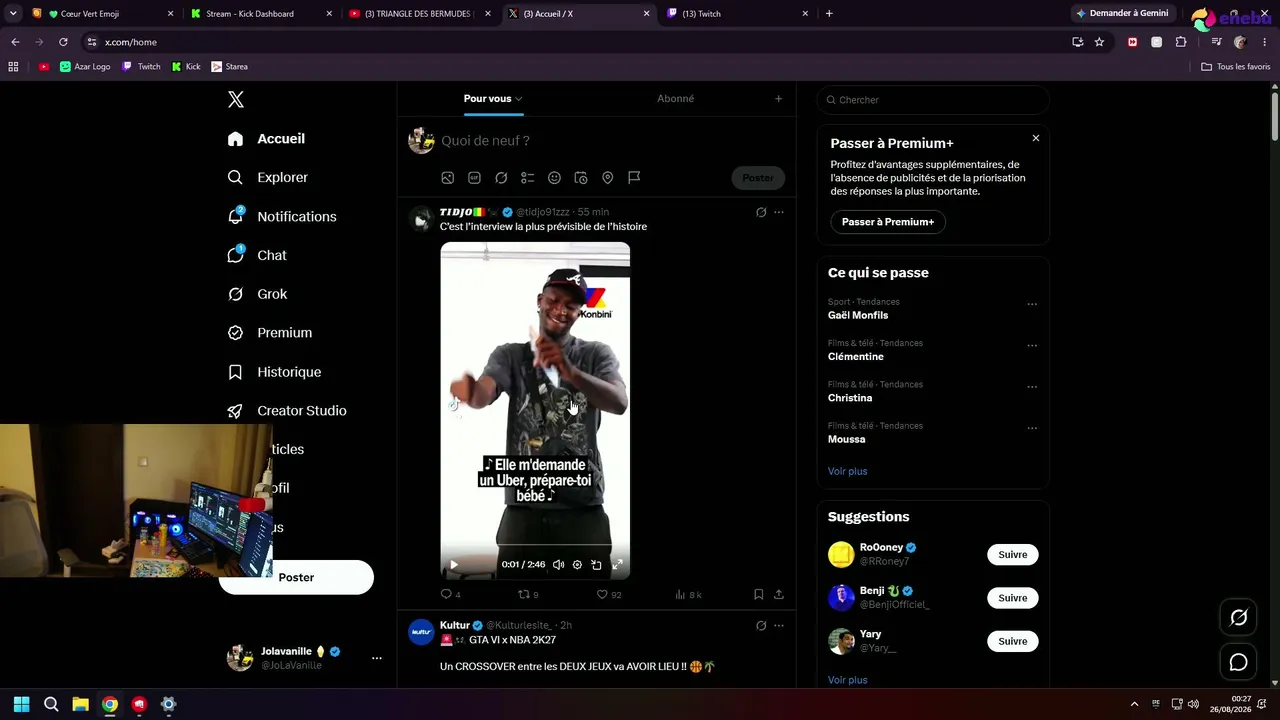
Task: Open more options for the Tidjo tweet
Action: point(779,212)
